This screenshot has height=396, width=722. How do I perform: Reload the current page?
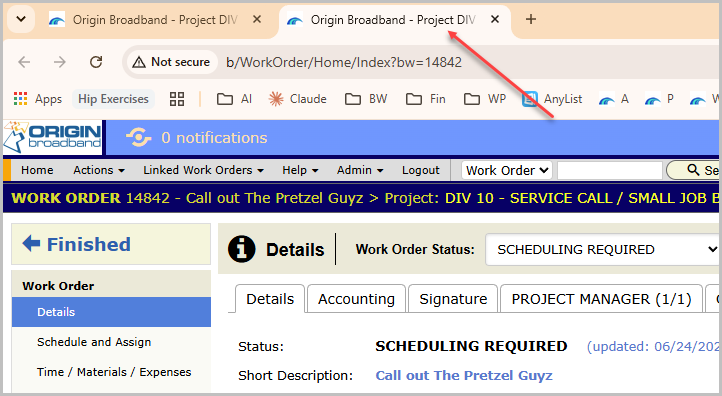[96, 62]
